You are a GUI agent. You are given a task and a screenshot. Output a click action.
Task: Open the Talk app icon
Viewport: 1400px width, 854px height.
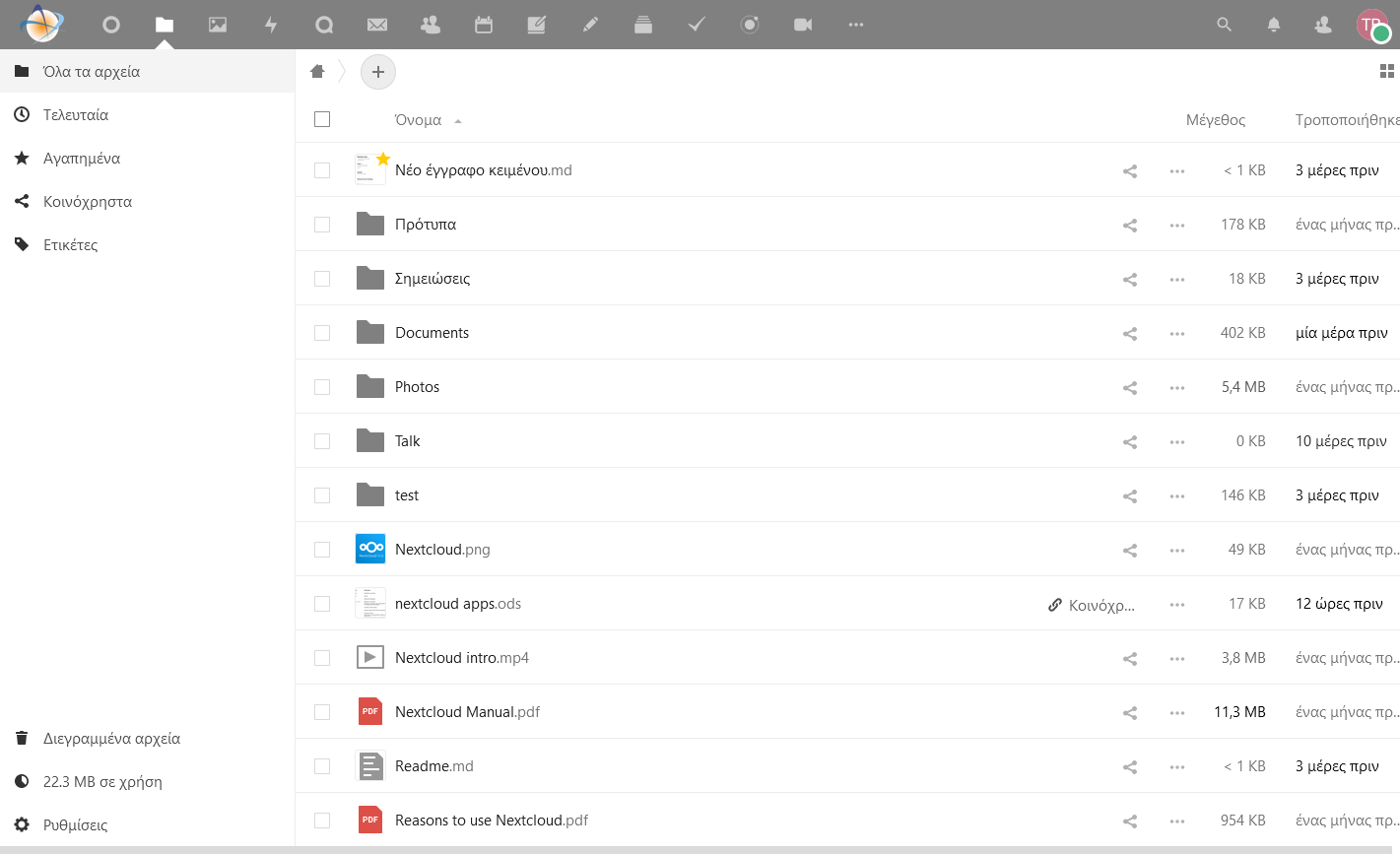(324, 25)
